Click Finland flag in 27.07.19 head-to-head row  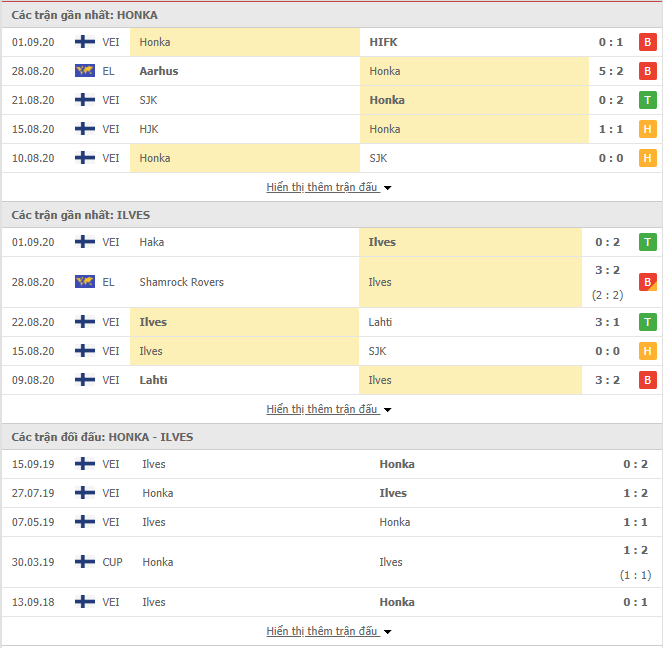point(85,493)
